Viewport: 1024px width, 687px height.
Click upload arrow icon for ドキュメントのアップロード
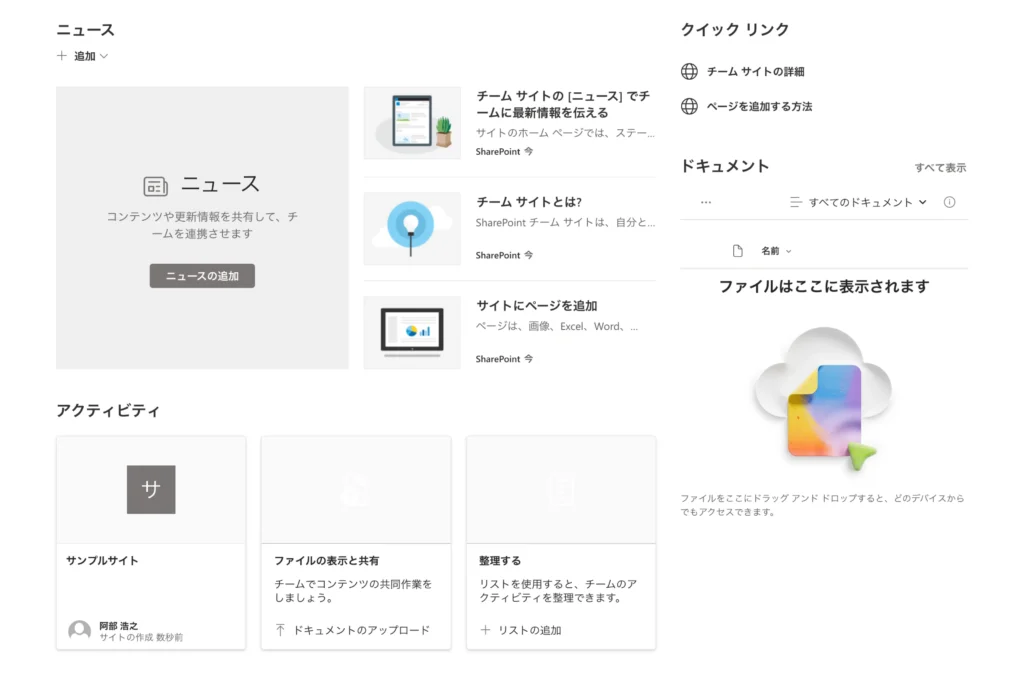click(x=281, y=630)
